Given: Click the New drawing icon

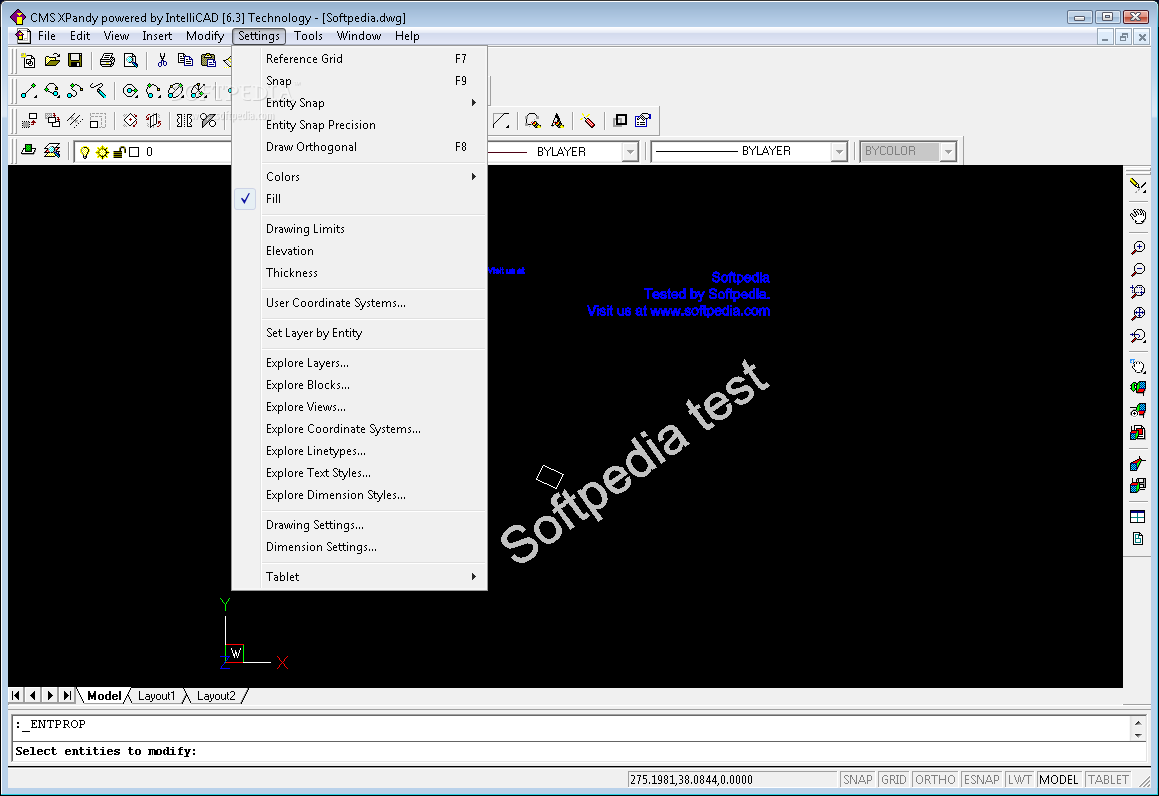Looking at the screenshot, I should (29, 61).
